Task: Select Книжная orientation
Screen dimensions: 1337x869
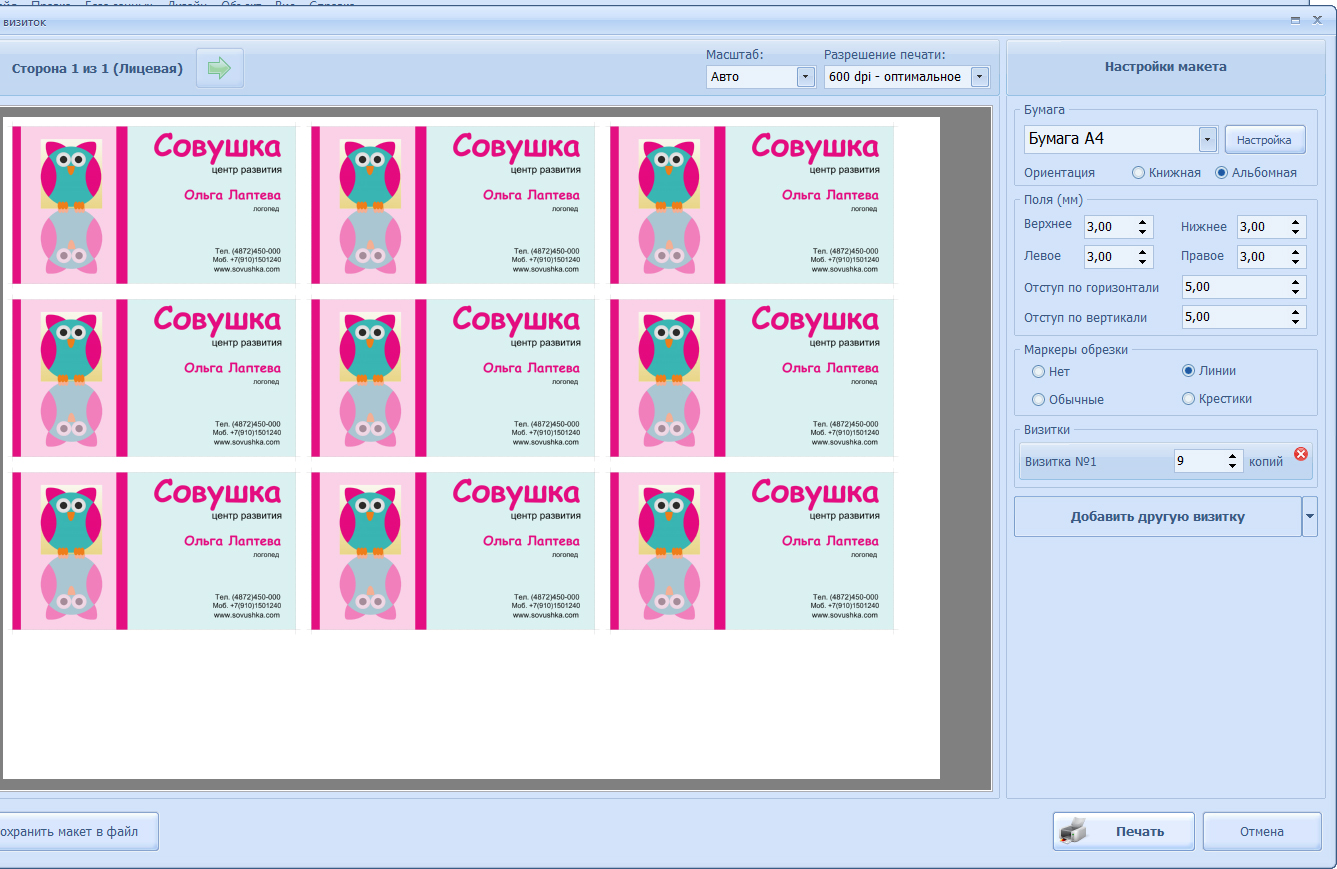Action: tap(1138, 172)
